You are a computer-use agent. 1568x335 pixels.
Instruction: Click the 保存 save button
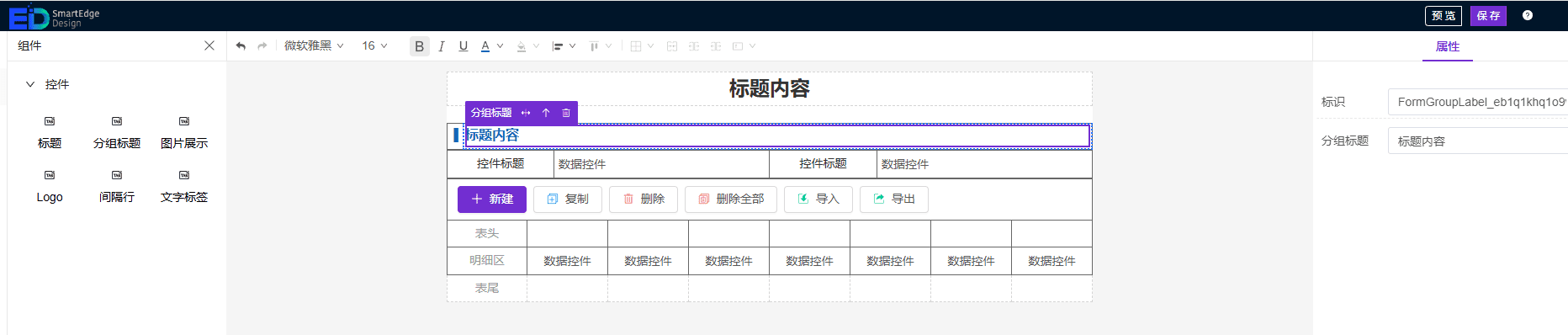[x=1488, y=16]
